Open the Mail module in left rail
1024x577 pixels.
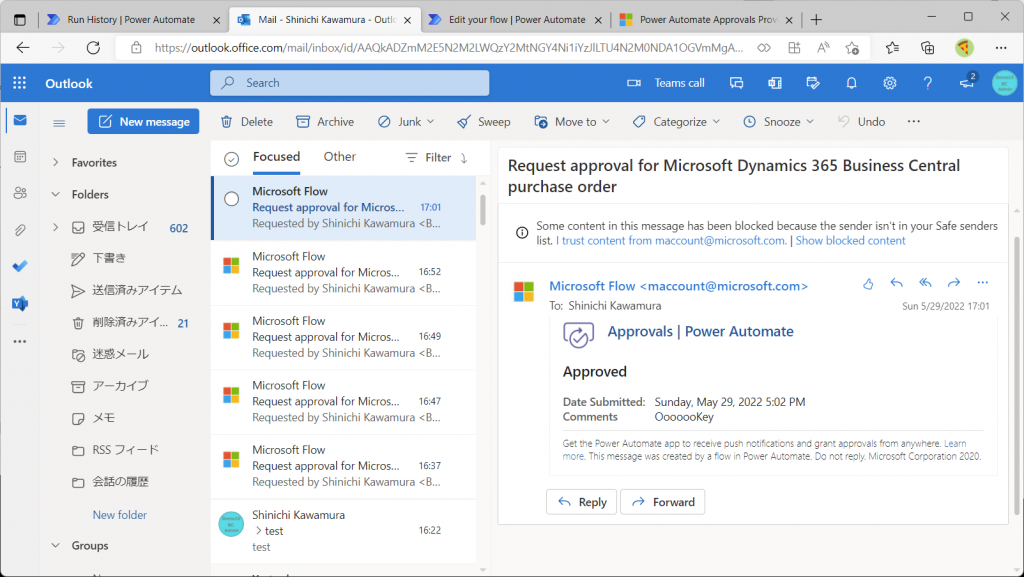click(x=20, y=121)
